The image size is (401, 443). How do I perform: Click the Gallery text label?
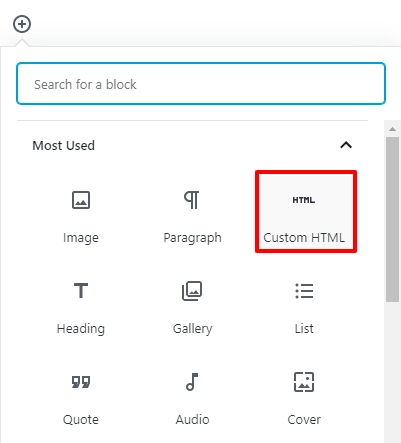pyautogui.click(x=192, y=329)
